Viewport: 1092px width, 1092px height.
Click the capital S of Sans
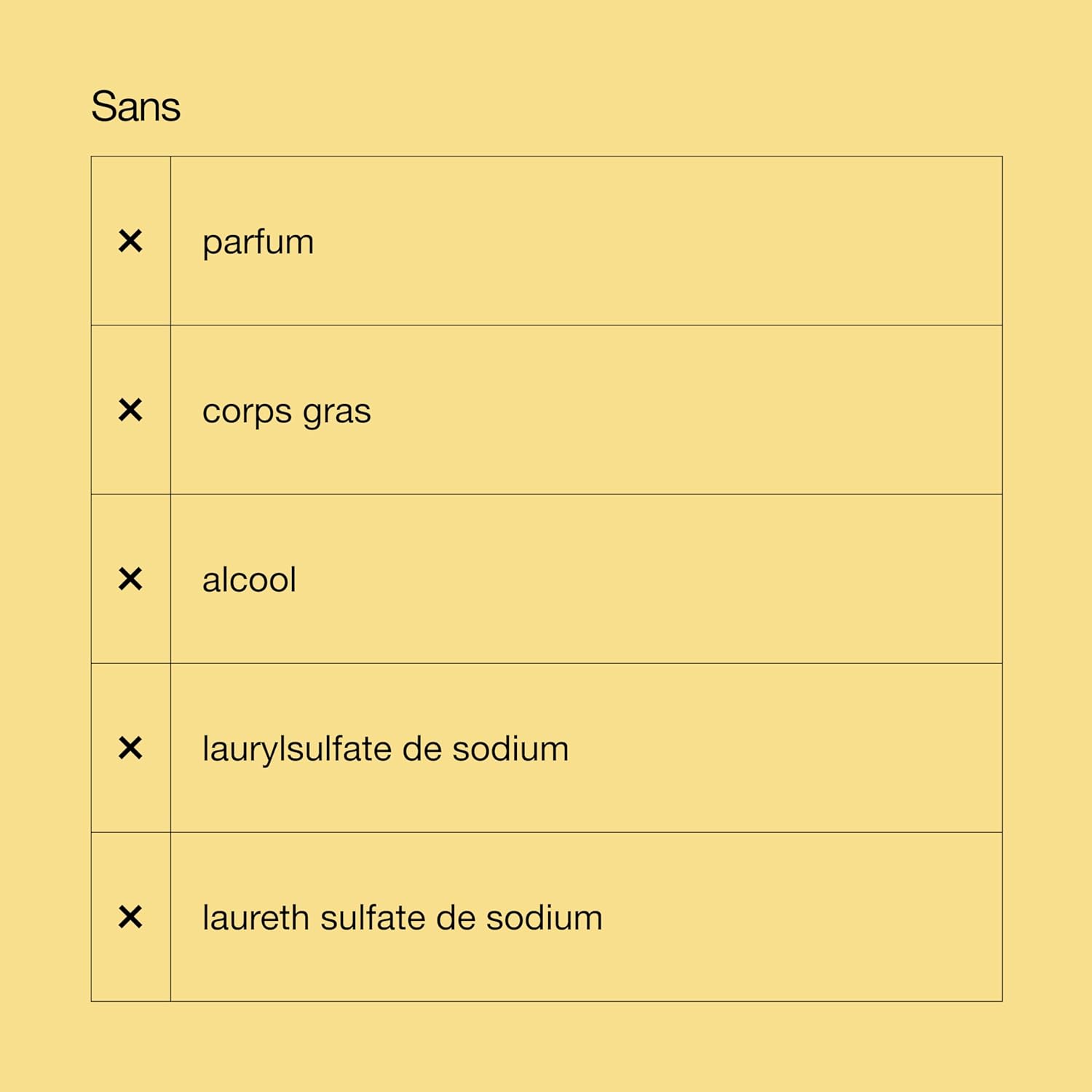pos(104,107)
